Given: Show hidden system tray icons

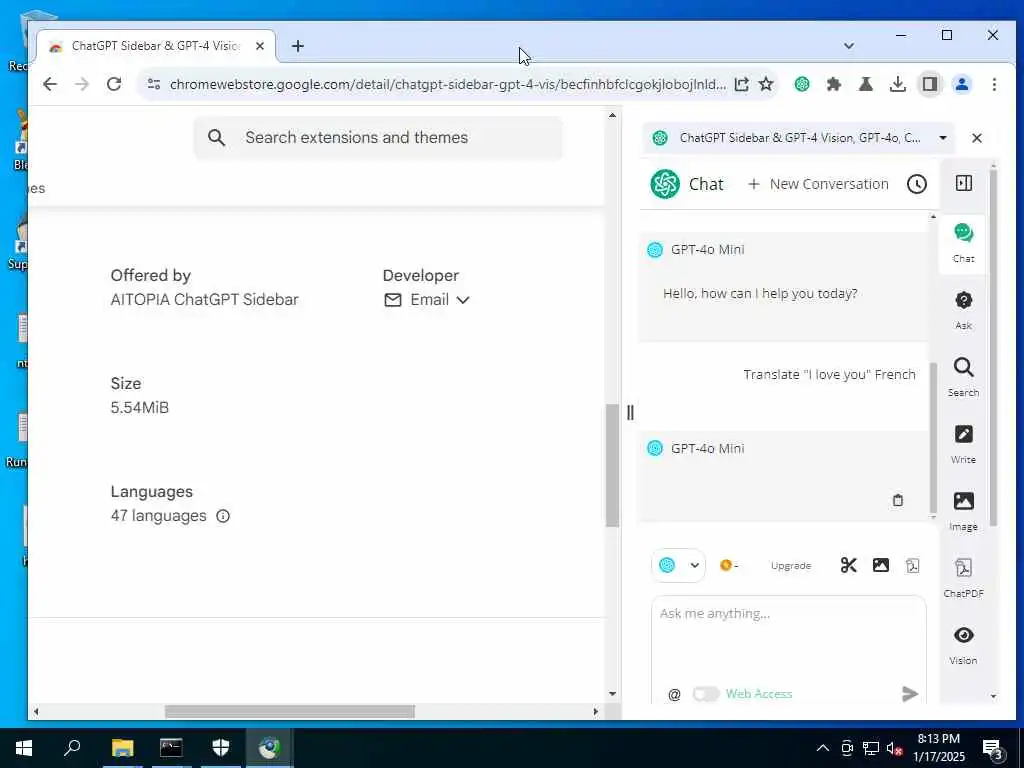Looking at the screenshot, I should pos(823,748).
